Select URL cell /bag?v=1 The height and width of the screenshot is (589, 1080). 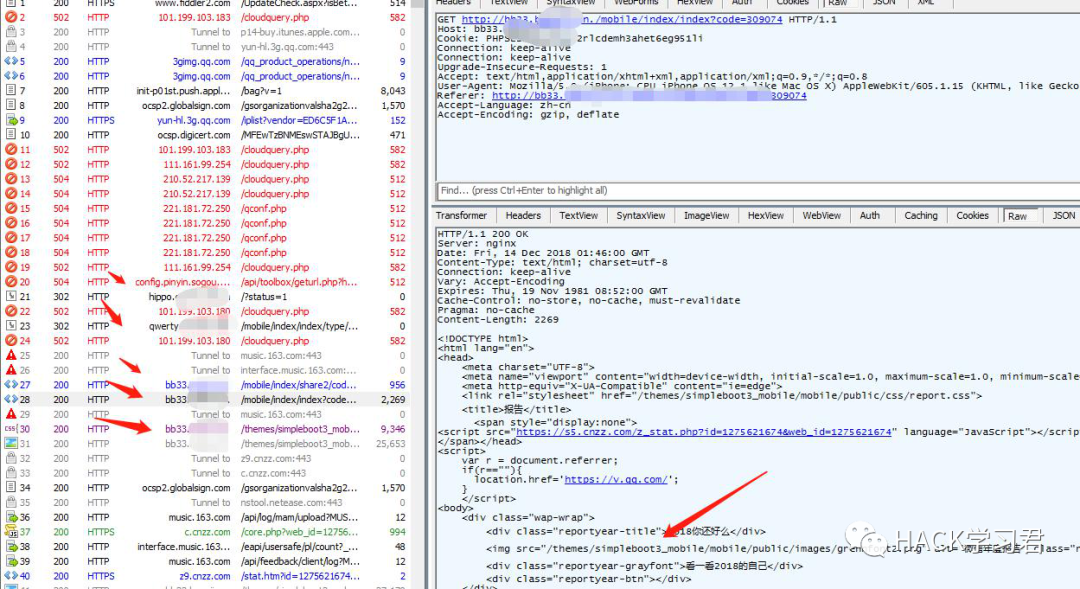[x=261, y=90]
